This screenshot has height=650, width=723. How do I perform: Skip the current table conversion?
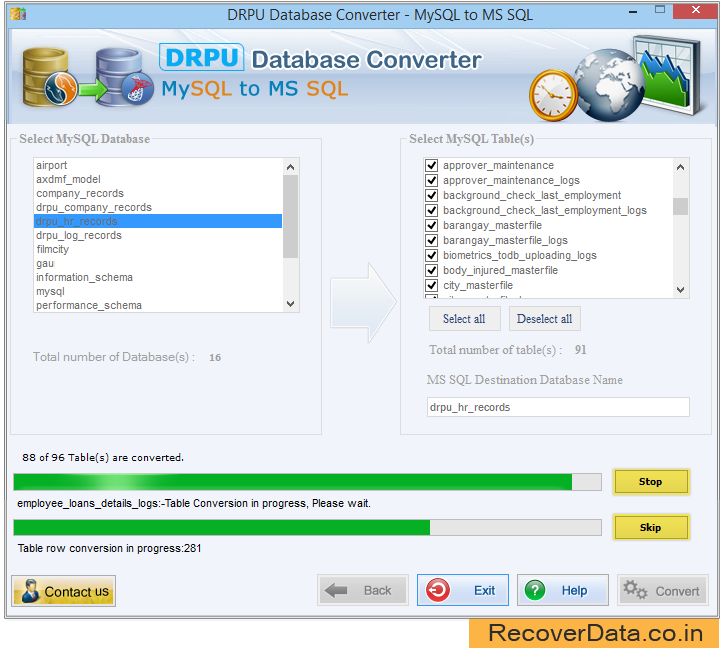[651, 527]
